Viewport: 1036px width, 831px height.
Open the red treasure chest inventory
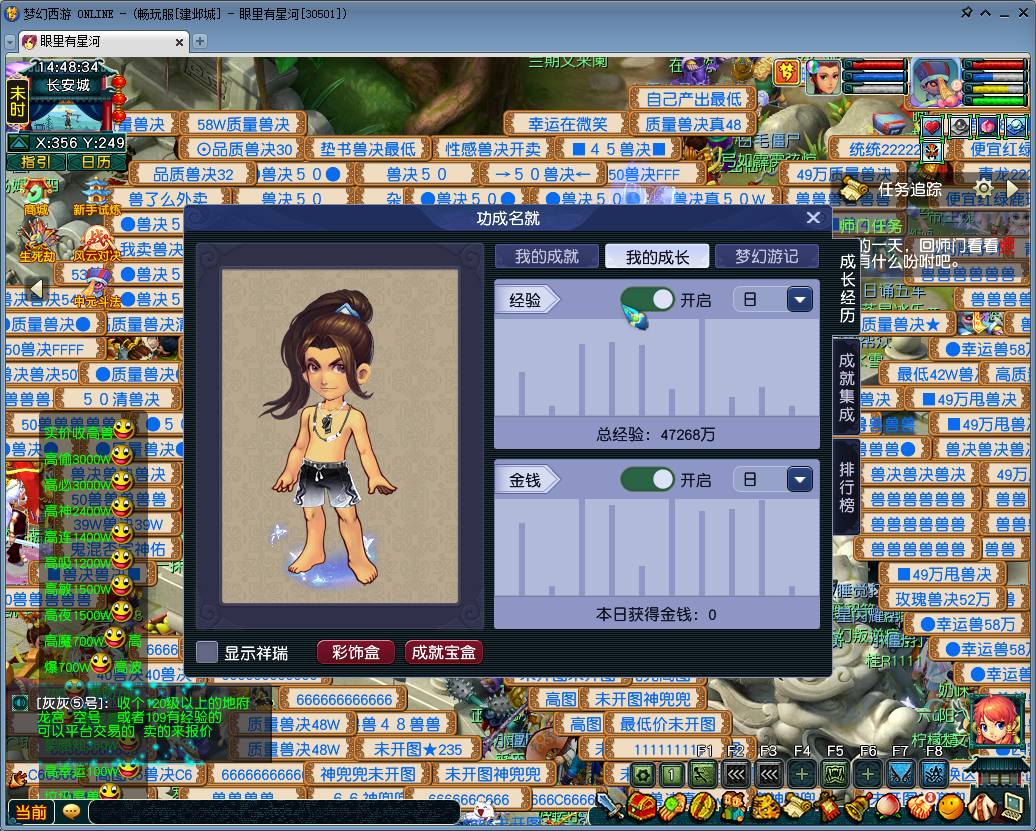642,806
